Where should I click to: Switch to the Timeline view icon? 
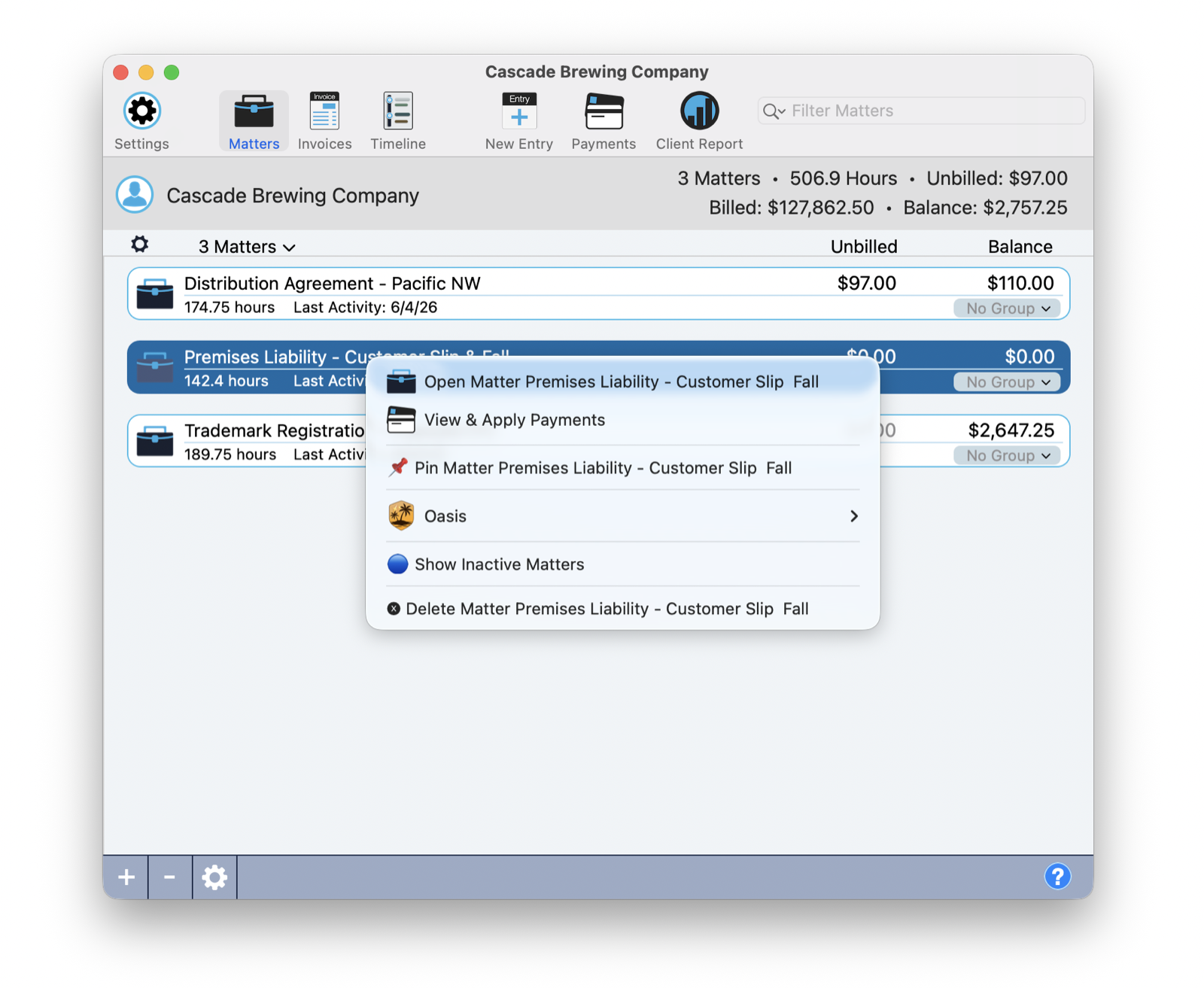(397, 111)
